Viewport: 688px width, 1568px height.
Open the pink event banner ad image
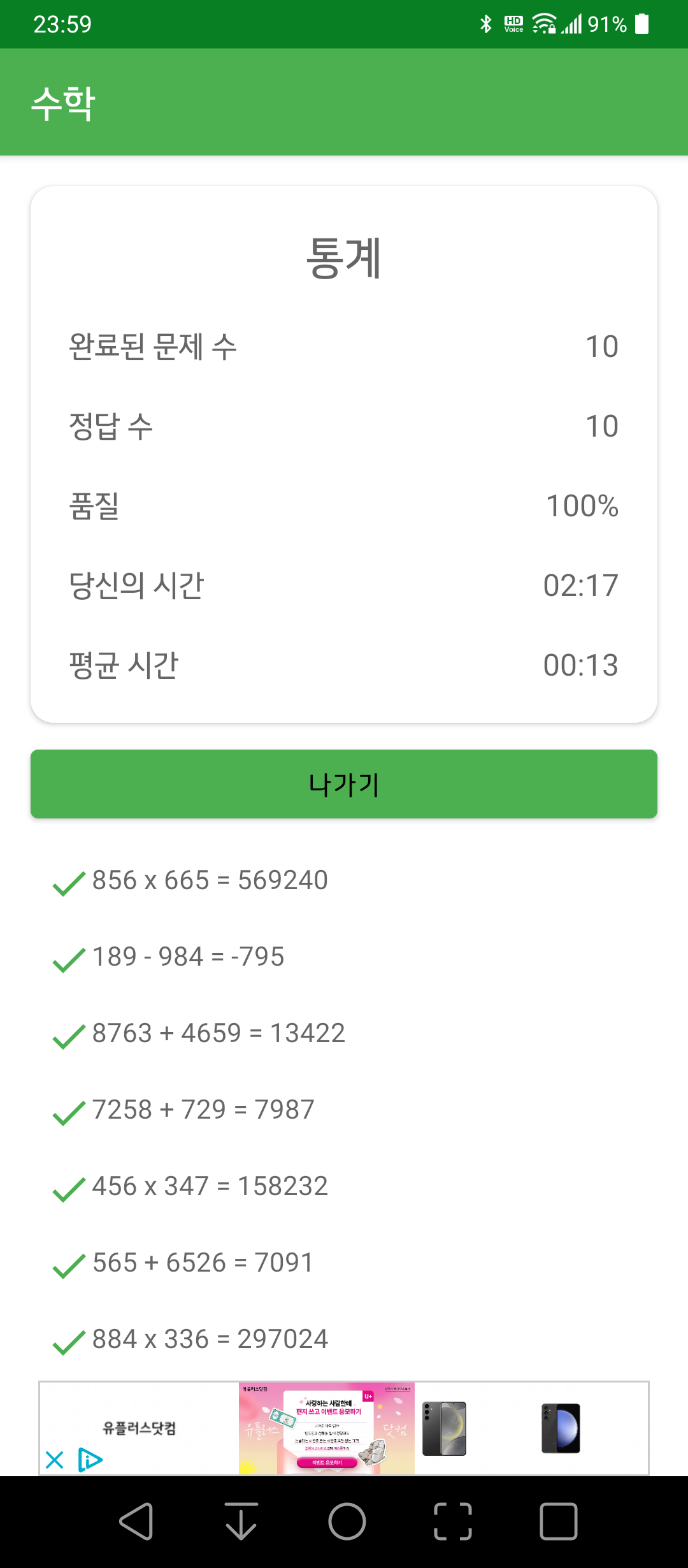tap(327, 1428)
